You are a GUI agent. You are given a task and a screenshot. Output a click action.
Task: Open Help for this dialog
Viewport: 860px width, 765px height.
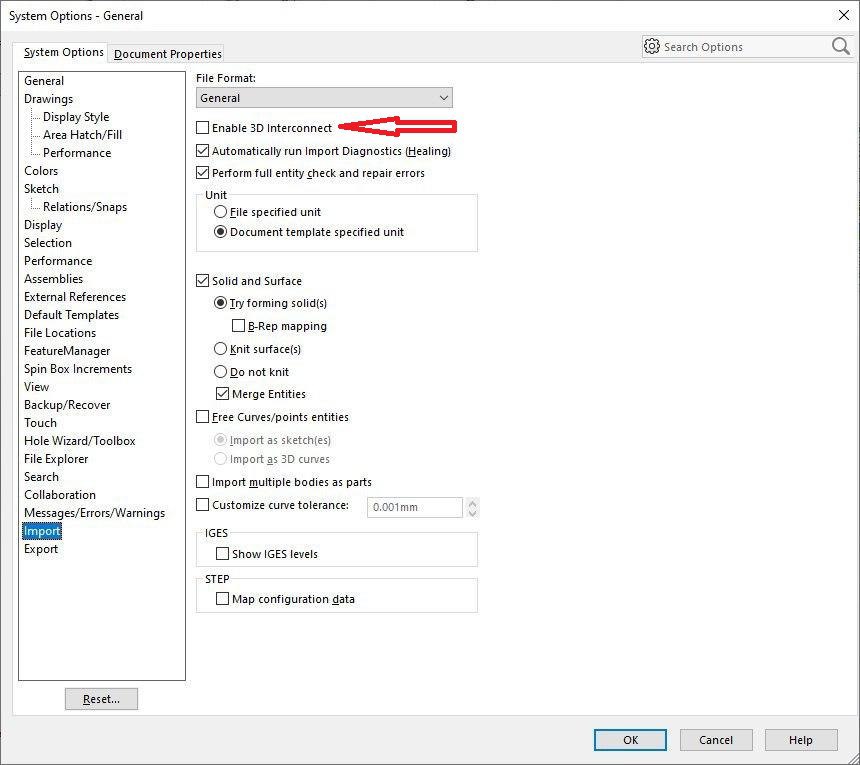coord(801,740)
